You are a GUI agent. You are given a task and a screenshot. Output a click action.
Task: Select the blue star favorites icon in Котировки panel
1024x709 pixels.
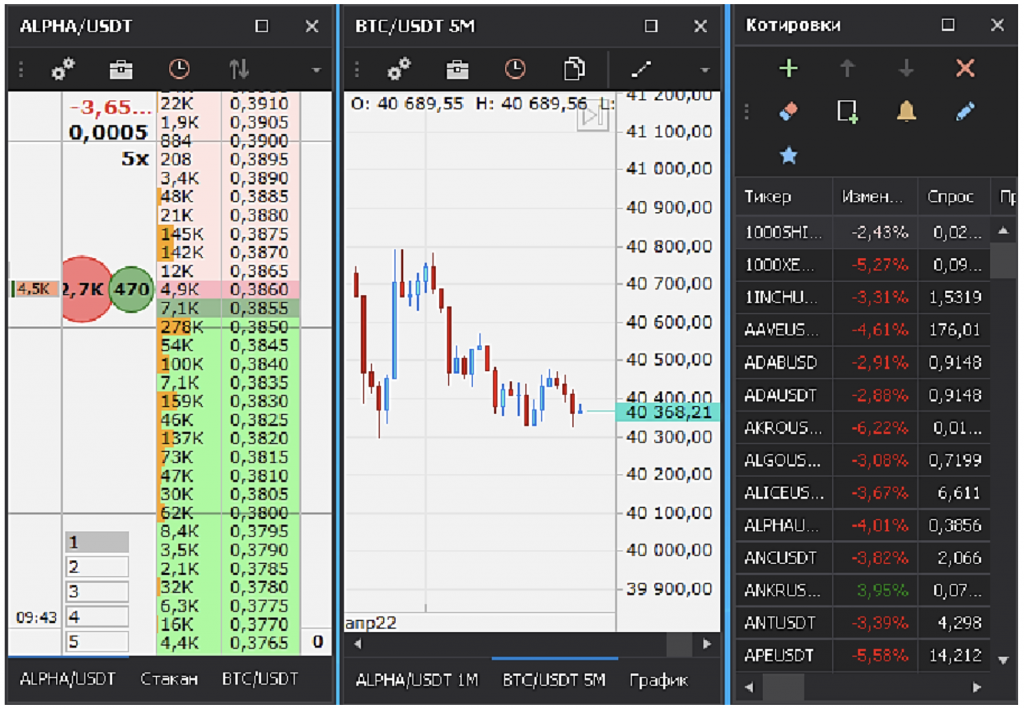pyautogui.click(x=789, y=154)
